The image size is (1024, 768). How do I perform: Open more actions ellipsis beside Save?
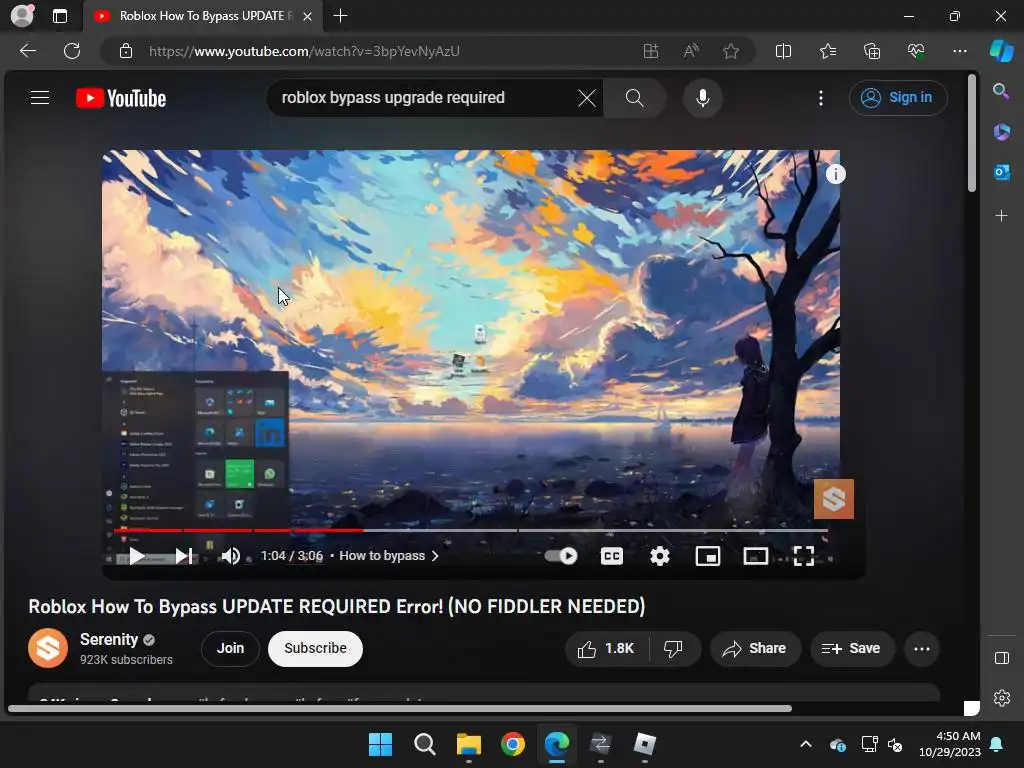coord(921,648)
